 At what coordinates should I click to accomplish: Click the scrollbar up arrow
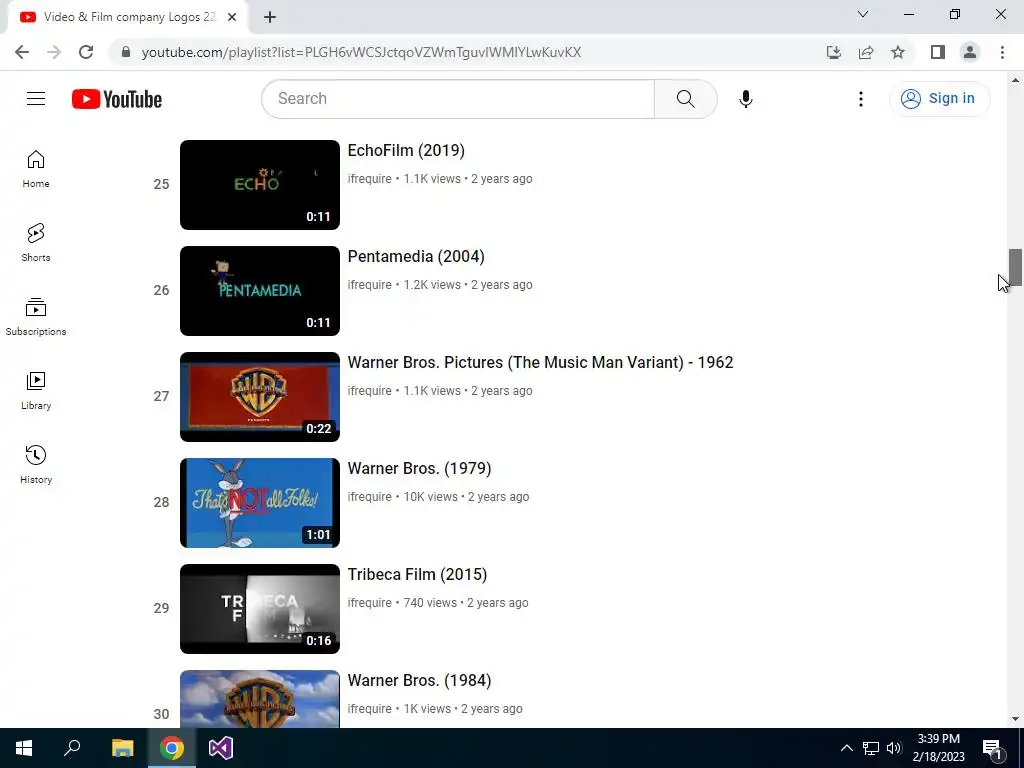[1015, 80]
